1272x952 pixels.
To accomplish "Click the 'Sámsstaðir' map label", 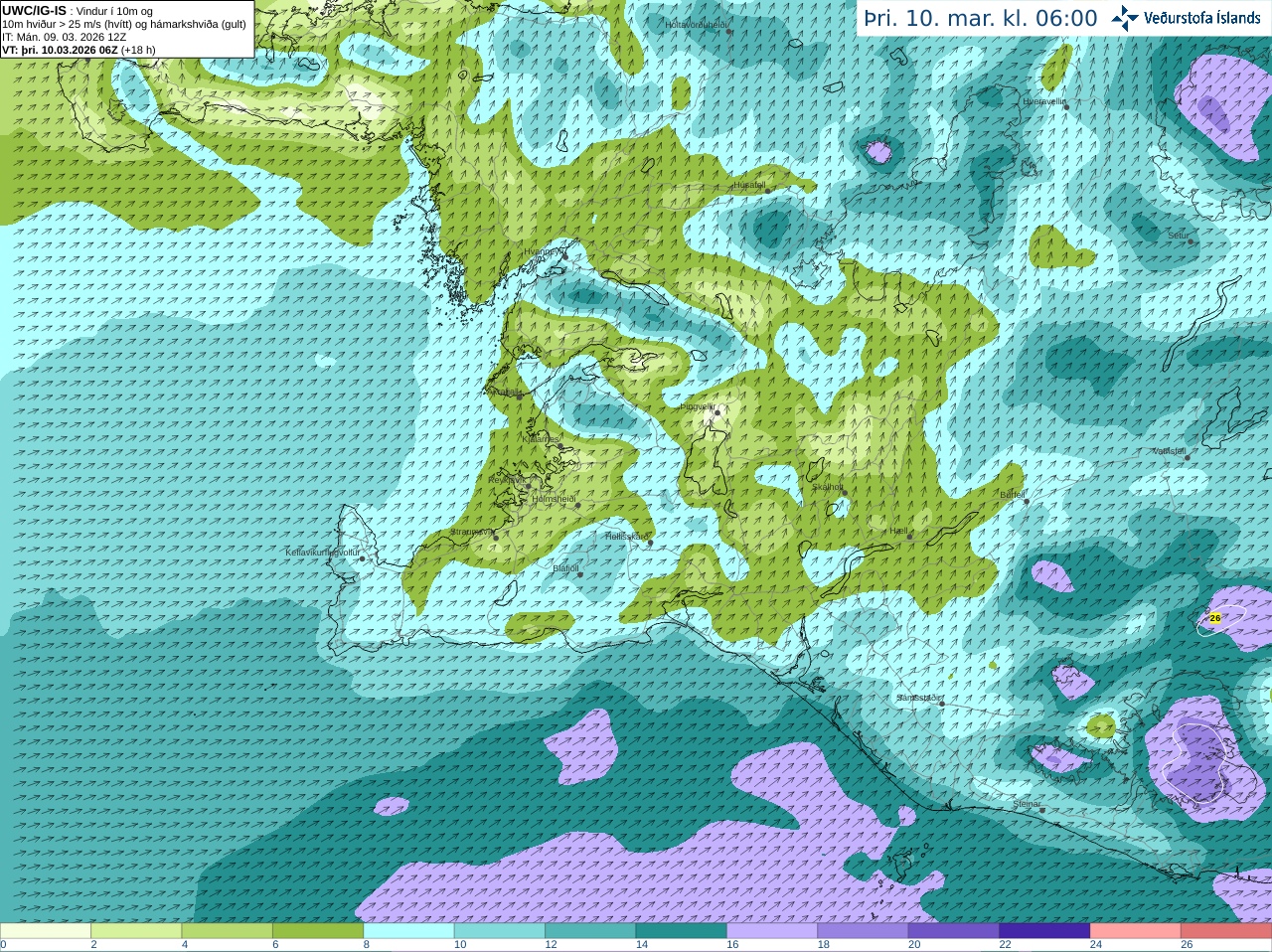I will tap(918, 698).
